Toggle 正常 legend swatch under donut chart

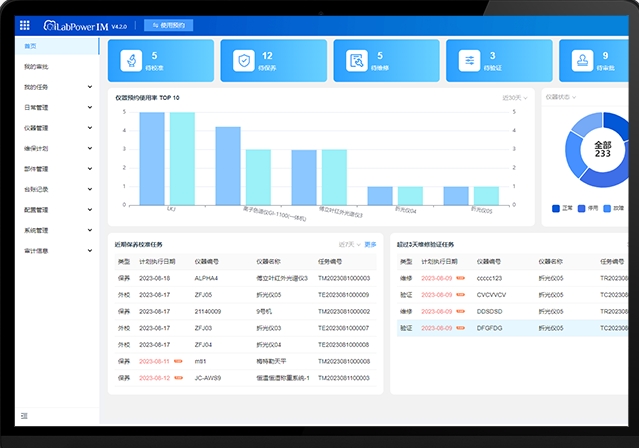coord(555,208)
